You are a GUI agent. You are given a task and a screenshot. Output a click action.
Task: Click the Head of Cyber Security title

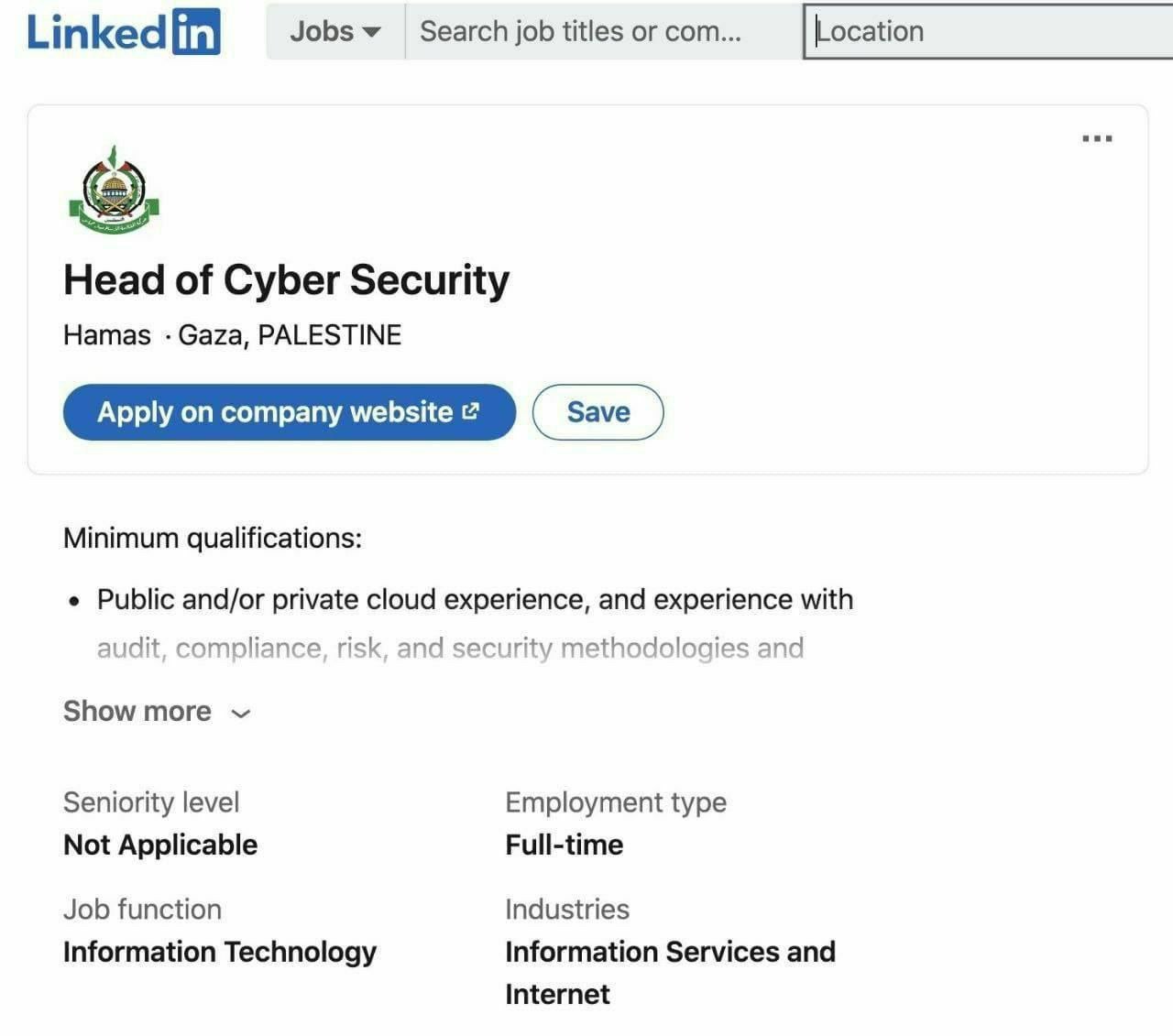coord(286,280)
